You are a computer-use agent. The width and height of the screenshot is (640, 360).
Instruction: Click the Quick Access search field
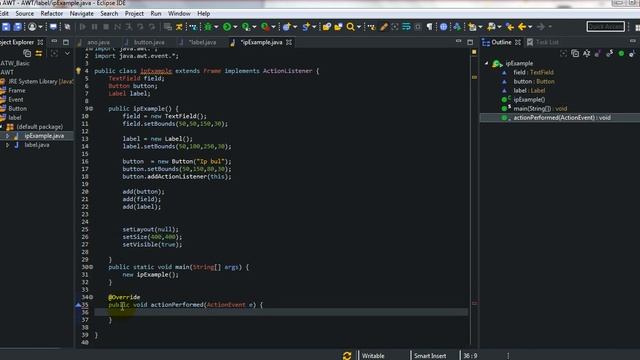click(x=606, y=27)
